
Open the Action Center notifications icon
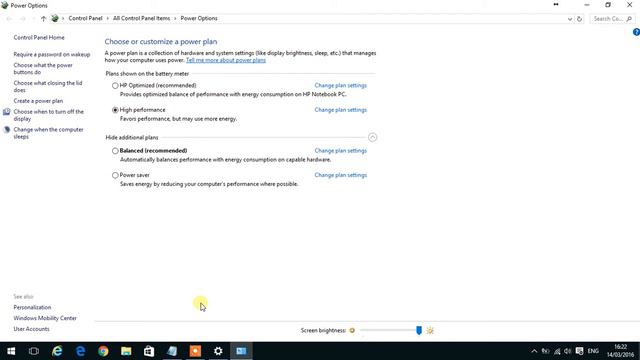tap(579, 351)
